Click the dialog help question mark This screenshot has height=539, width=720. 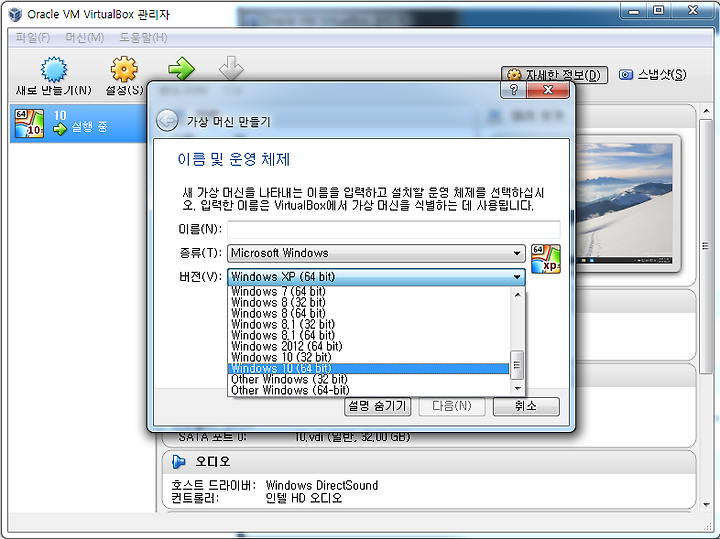pos(514,90)
